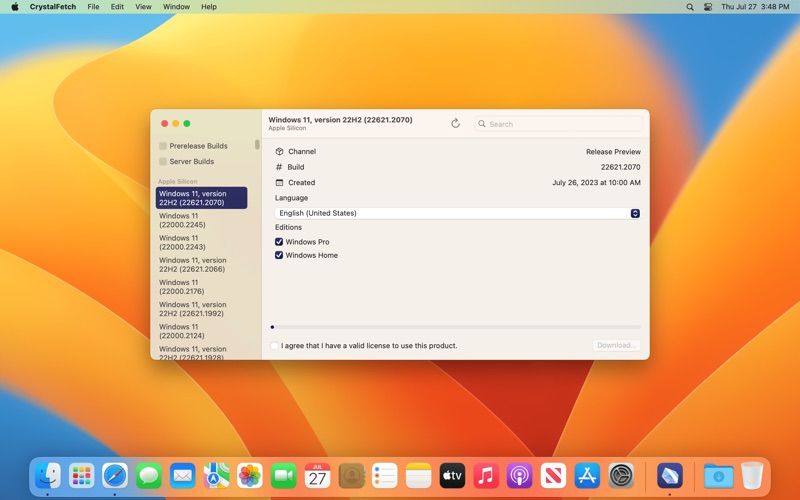Open Photos from the Dock
This screenshot has width=800, height=500.
[x=250, y=476]
